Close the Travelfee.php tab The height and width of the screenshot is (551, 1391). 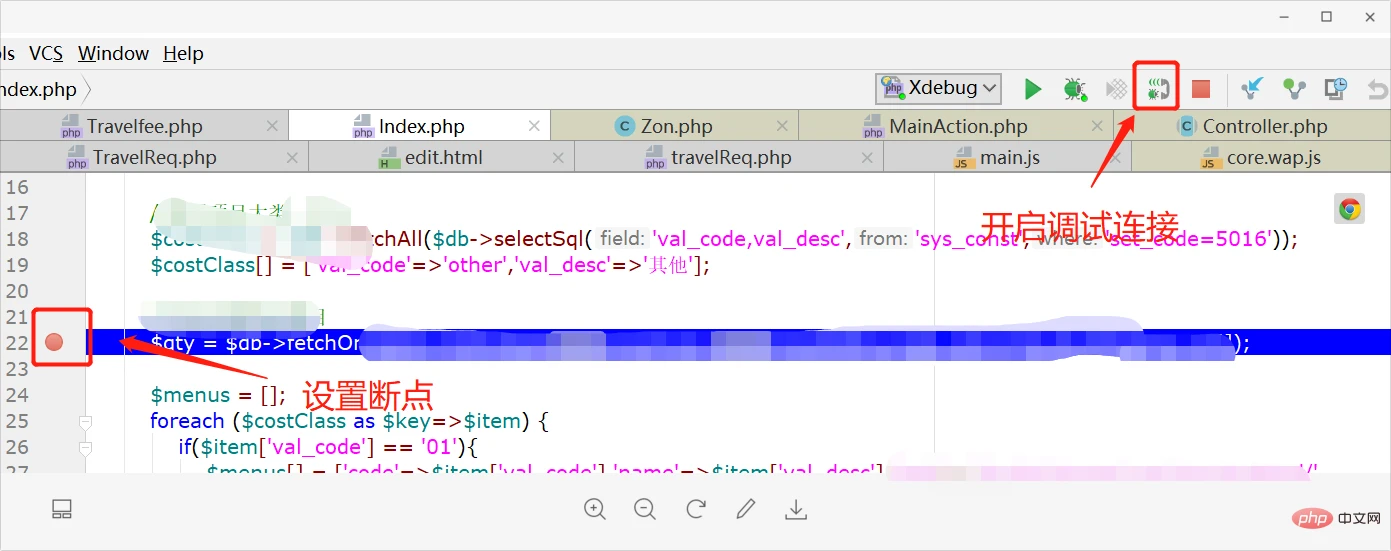(x=273, y=126)
